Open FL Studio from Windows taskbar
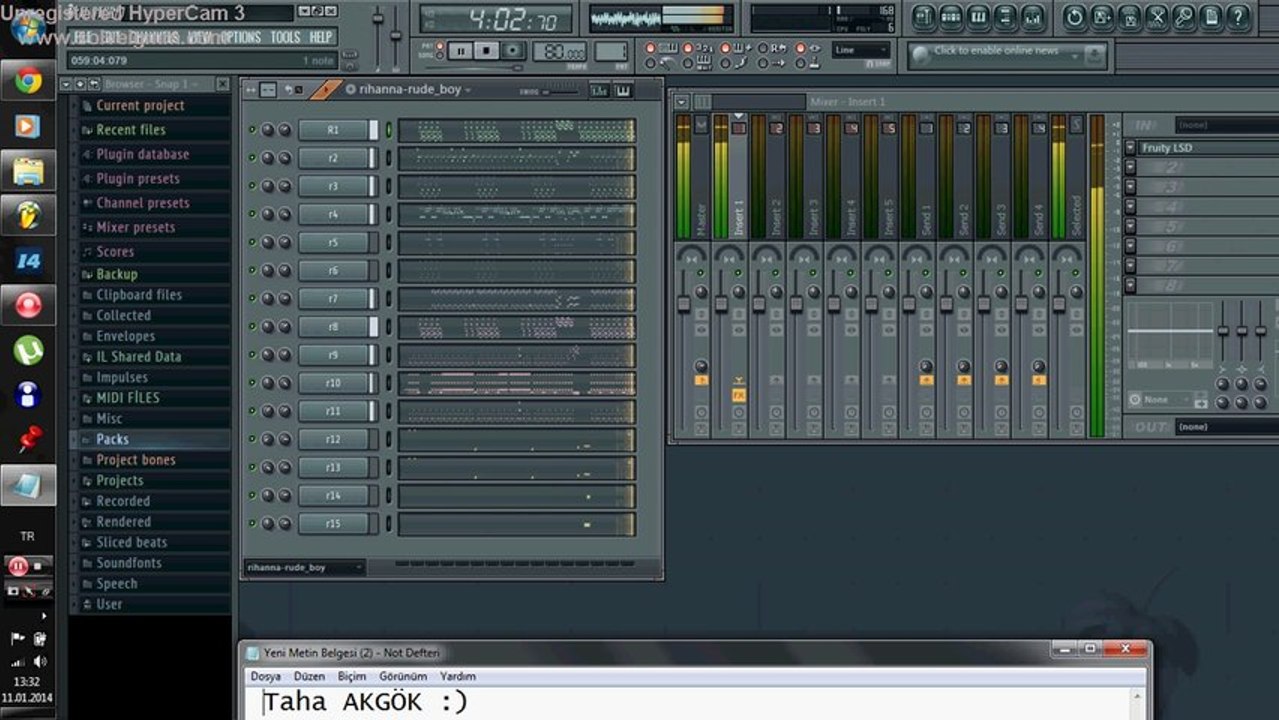This screenshot has width=1279, height=720. pyautogui.click(x=28, y=217)
